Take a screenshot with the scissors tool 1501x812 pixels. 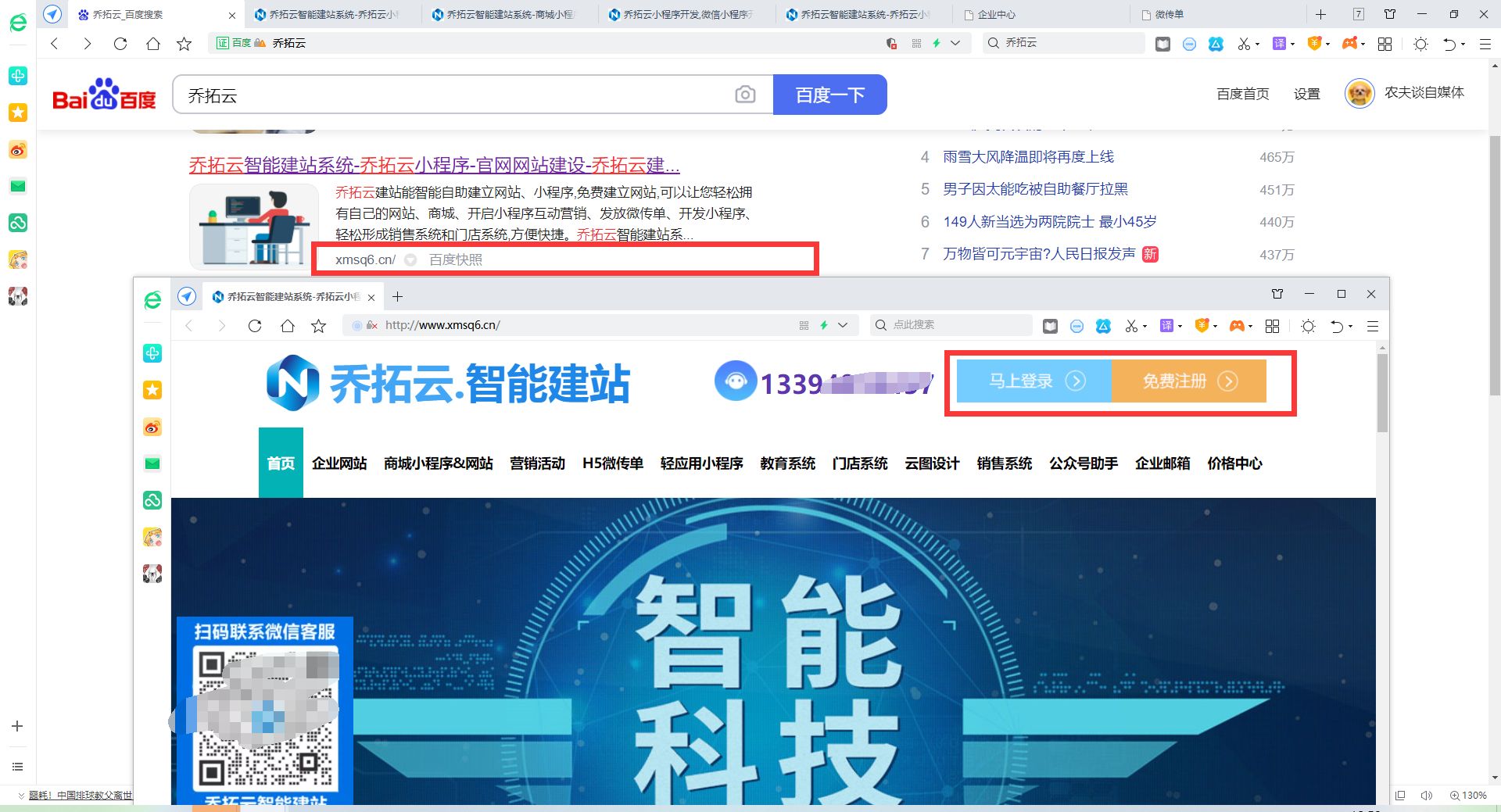point(1244,44)
